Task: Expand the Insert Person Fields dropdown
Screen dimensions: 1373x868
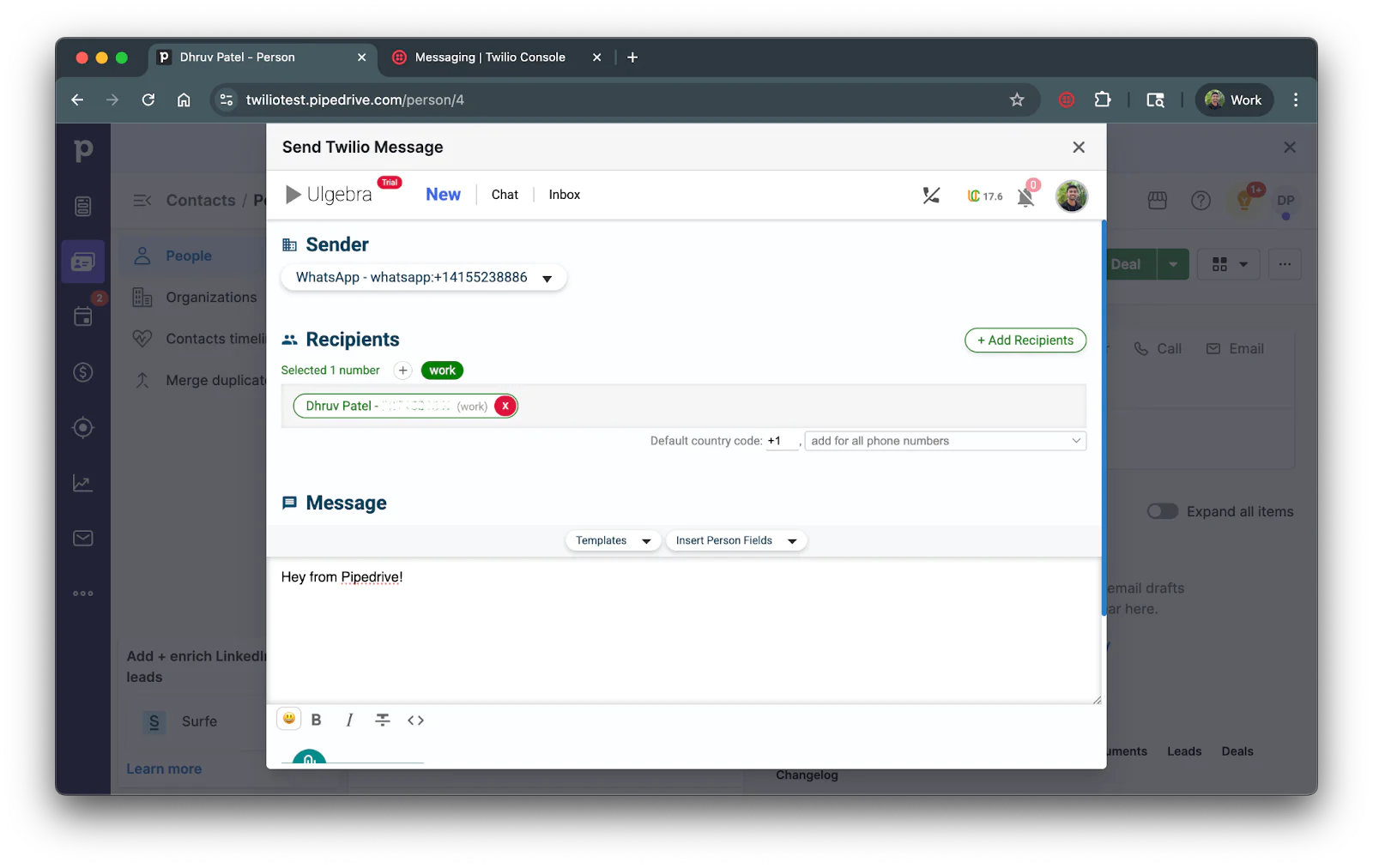Action: (735, 540)
